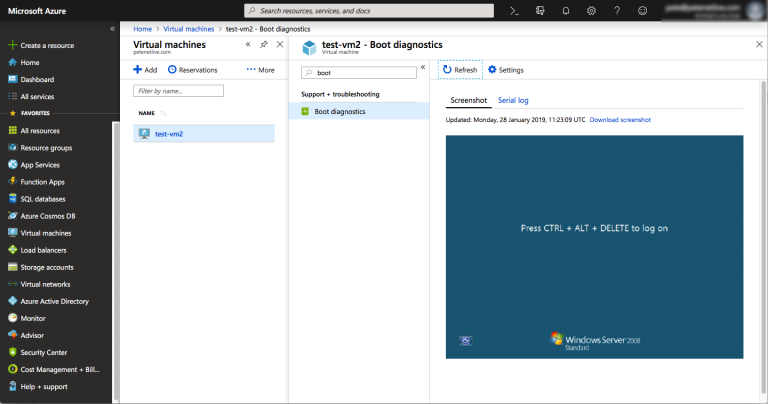Open directory and subscription filter icon
The width and height of the screenshot is (768, 404).
tap(540, 11)
